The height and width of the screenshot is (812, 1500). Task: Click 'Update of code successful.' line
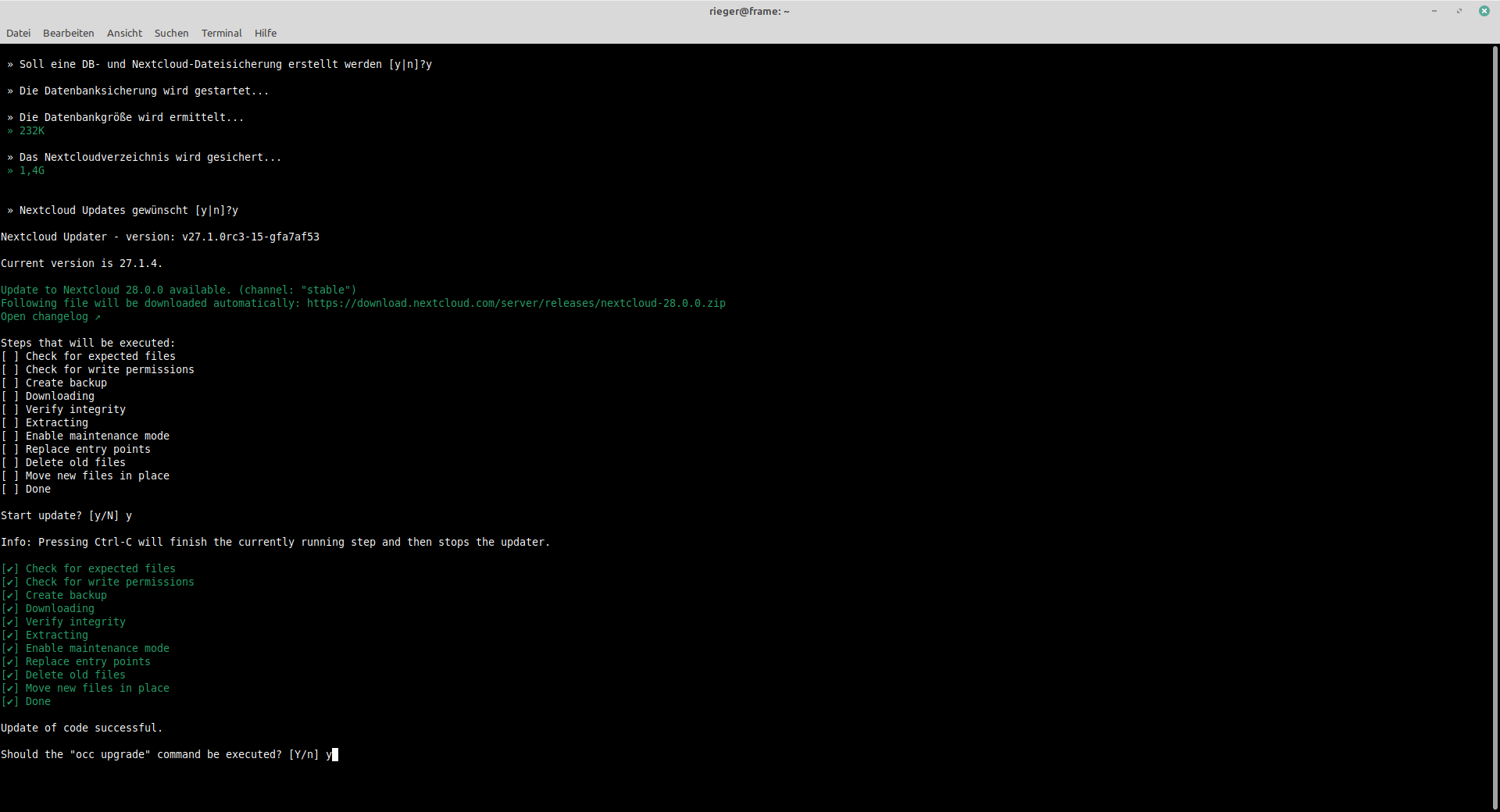point(82,728)
